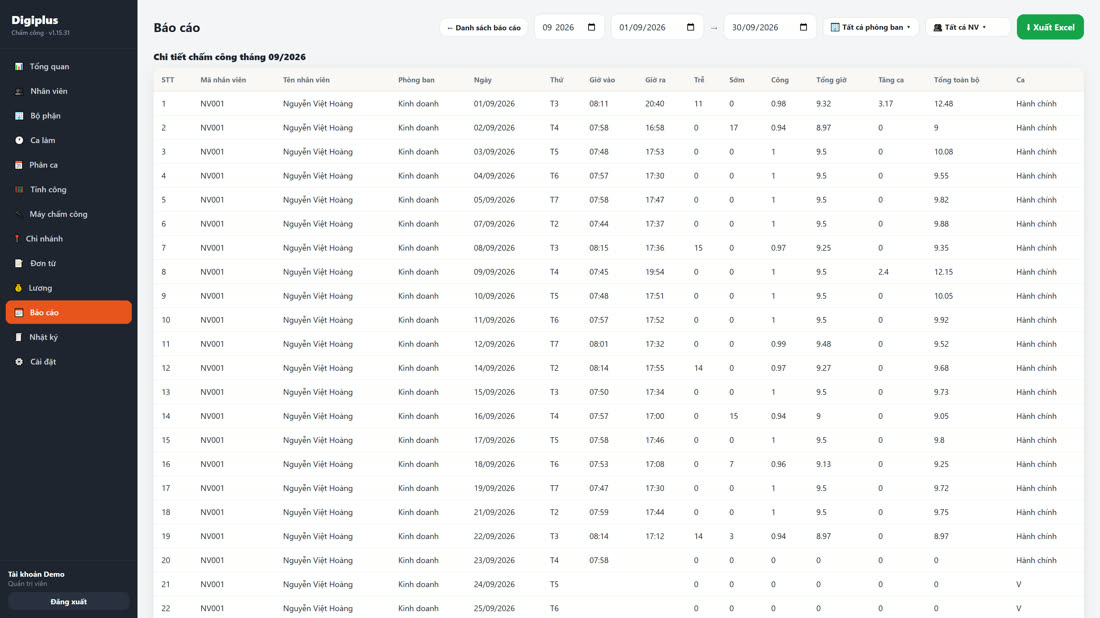Navigate to Lương in sidebar
The height and width of the screenshot is (618, 1100).
(x=69, y=288)
